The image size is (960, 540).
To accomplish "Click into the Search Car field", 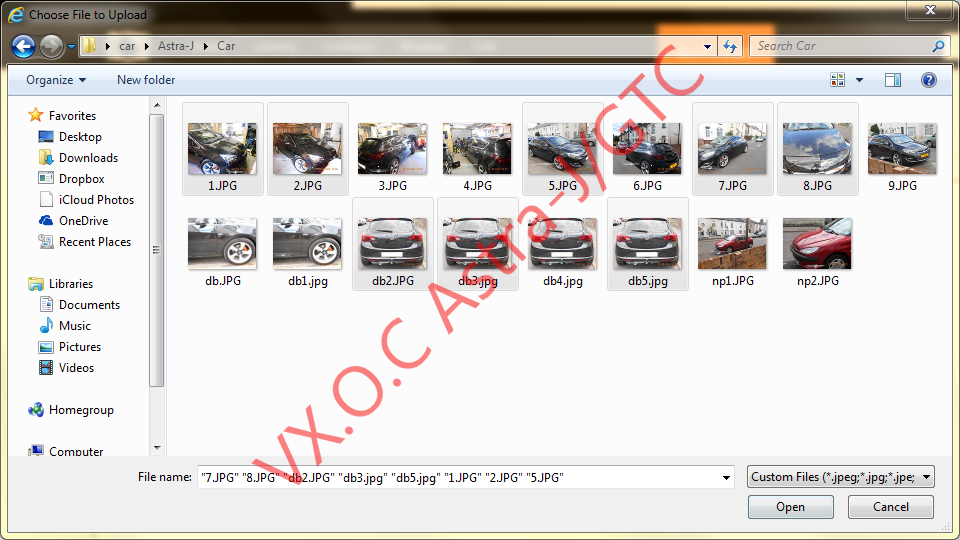I will pos(842,46).
